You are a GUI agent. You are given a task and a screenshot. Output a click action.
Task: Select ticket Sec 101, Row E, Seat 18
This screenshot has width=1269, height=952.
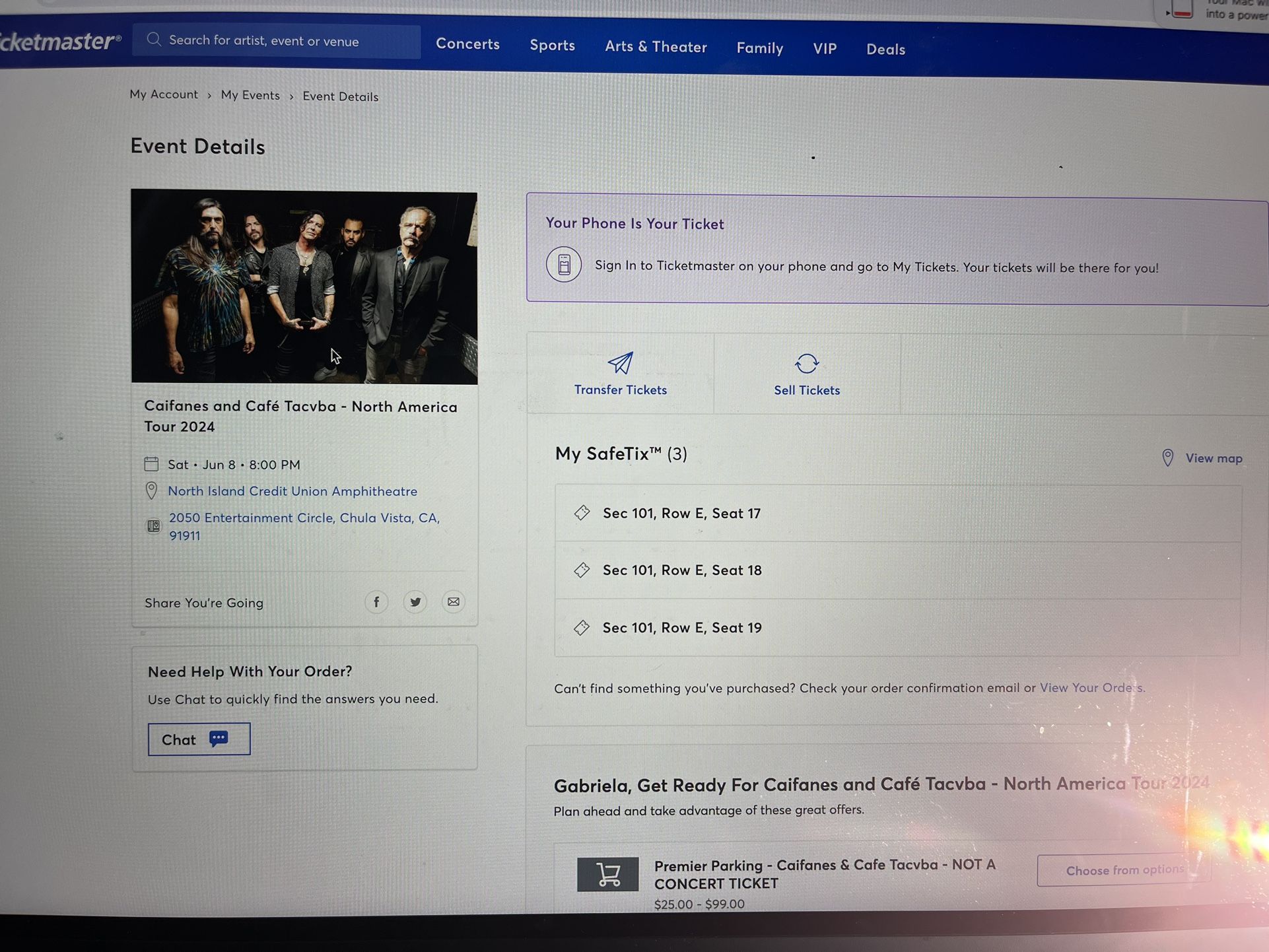[898, 570]
